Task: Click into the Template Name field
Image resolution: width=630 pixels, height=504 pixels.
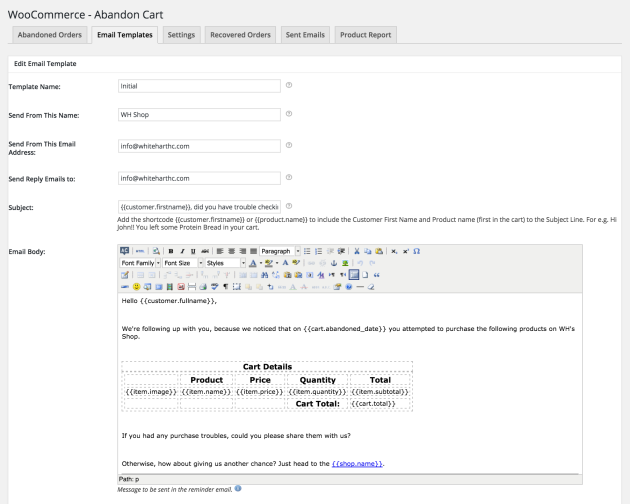Action: [199, 86]
